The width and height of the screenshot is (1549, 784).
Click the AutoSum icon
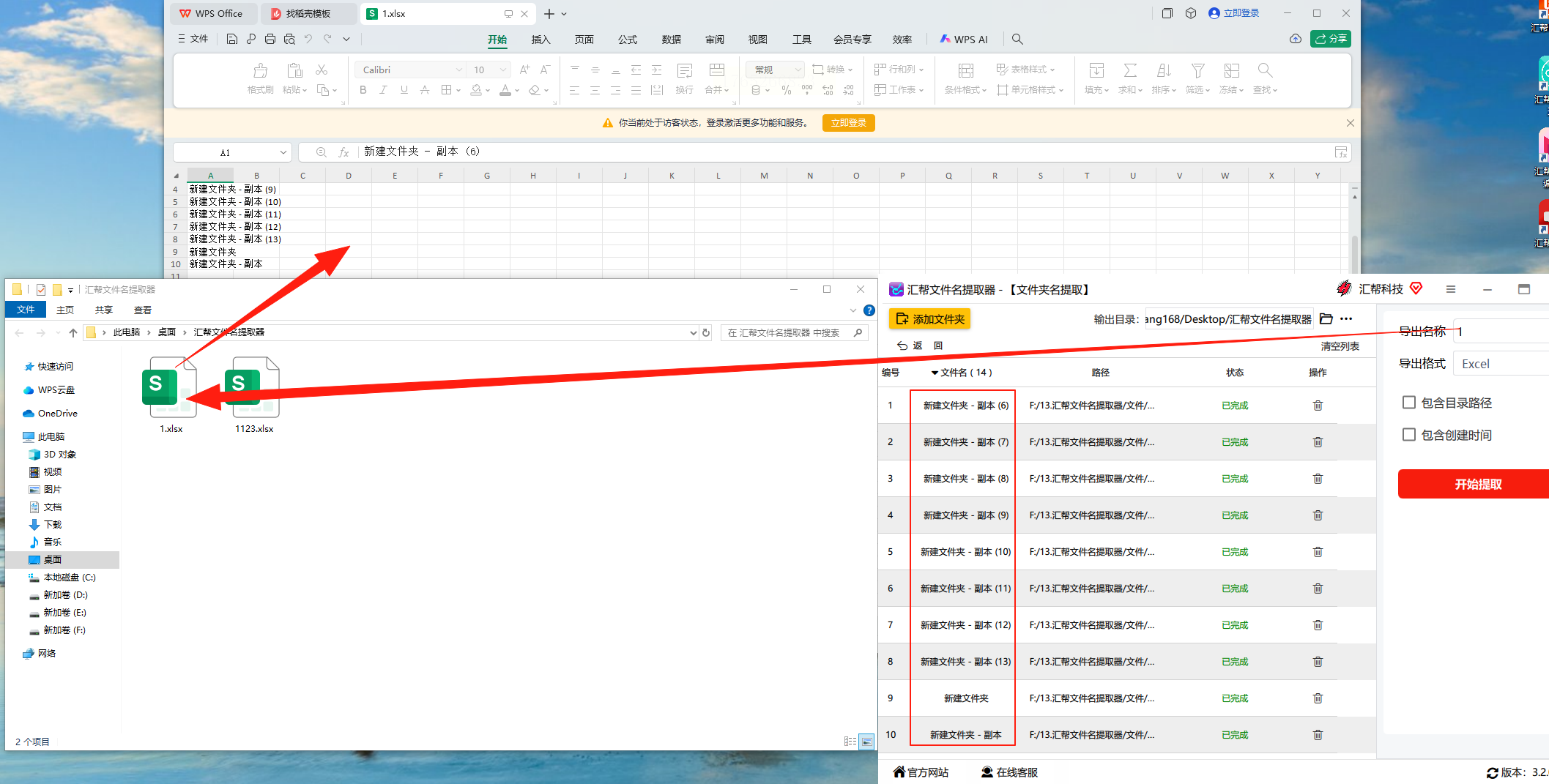click(x=1130, y=71)
